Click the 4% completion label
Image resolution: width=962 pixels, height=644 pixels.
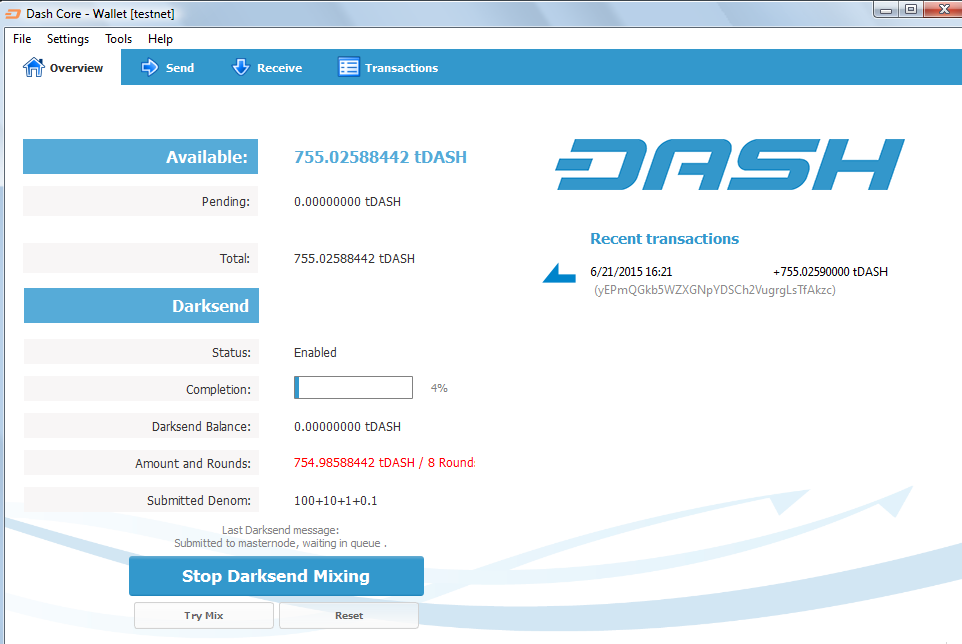439,388
